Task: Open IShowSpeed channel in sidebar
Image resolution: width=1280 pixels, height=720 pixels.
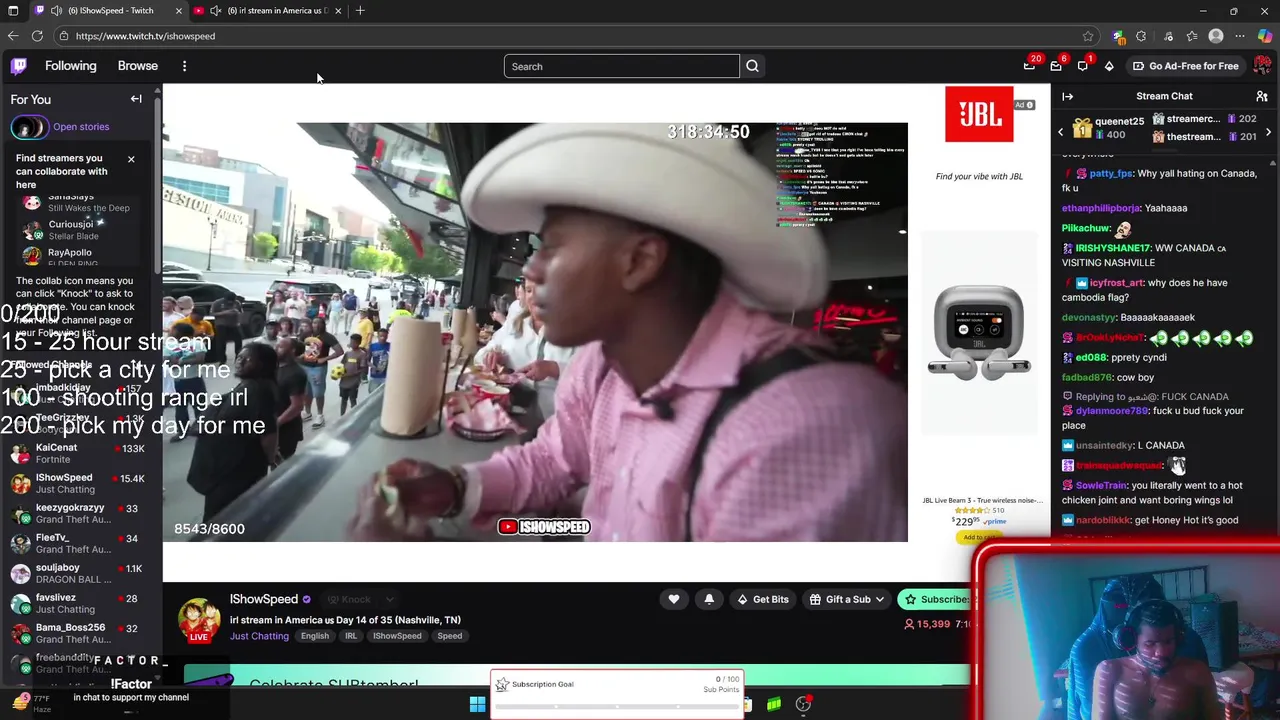Action: [x=80, y=484]
